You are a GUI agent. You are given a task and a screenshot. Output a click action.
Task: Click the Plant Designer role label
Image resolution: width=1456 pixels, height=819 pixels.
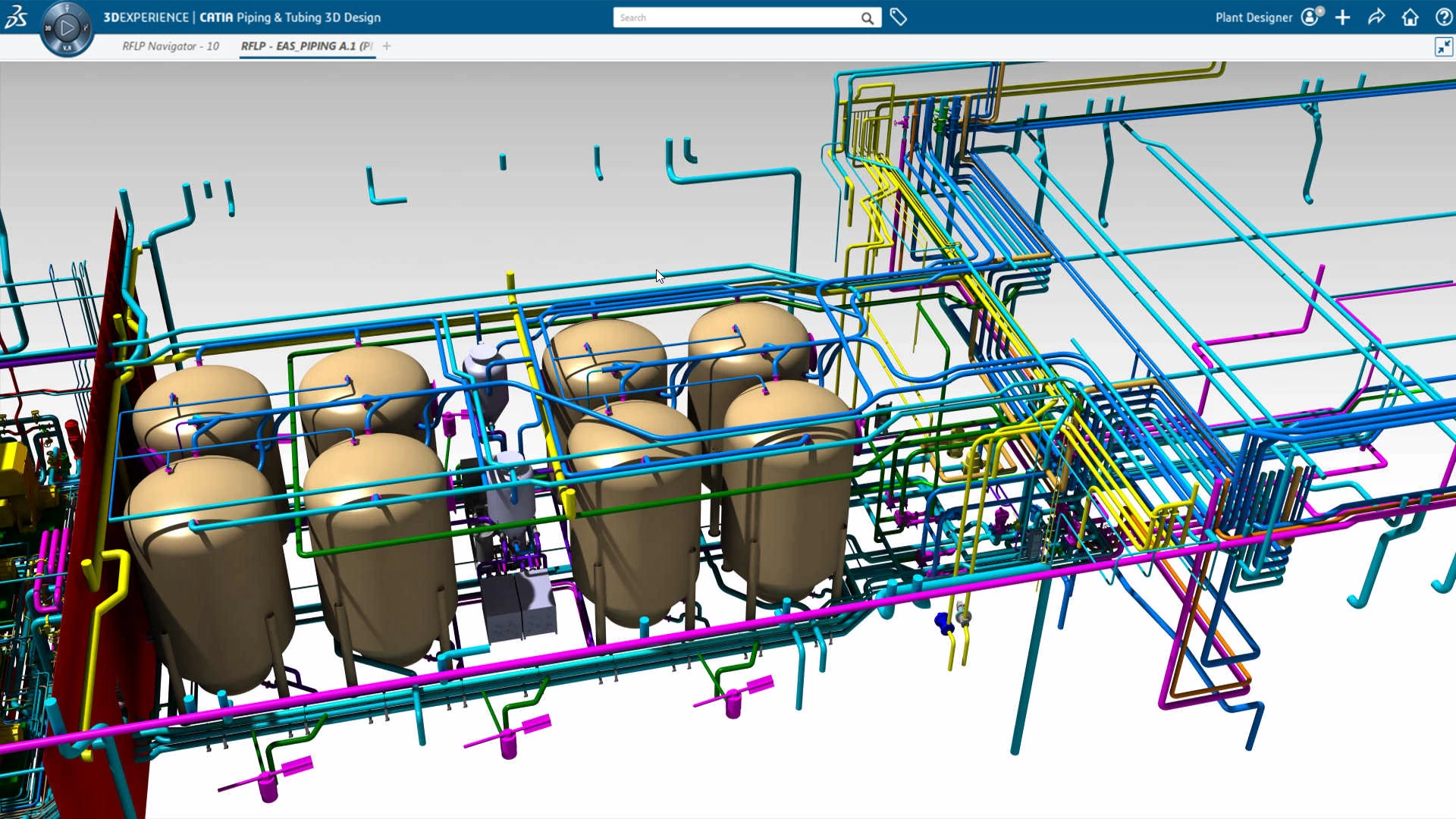click(x=1254, y=17)
